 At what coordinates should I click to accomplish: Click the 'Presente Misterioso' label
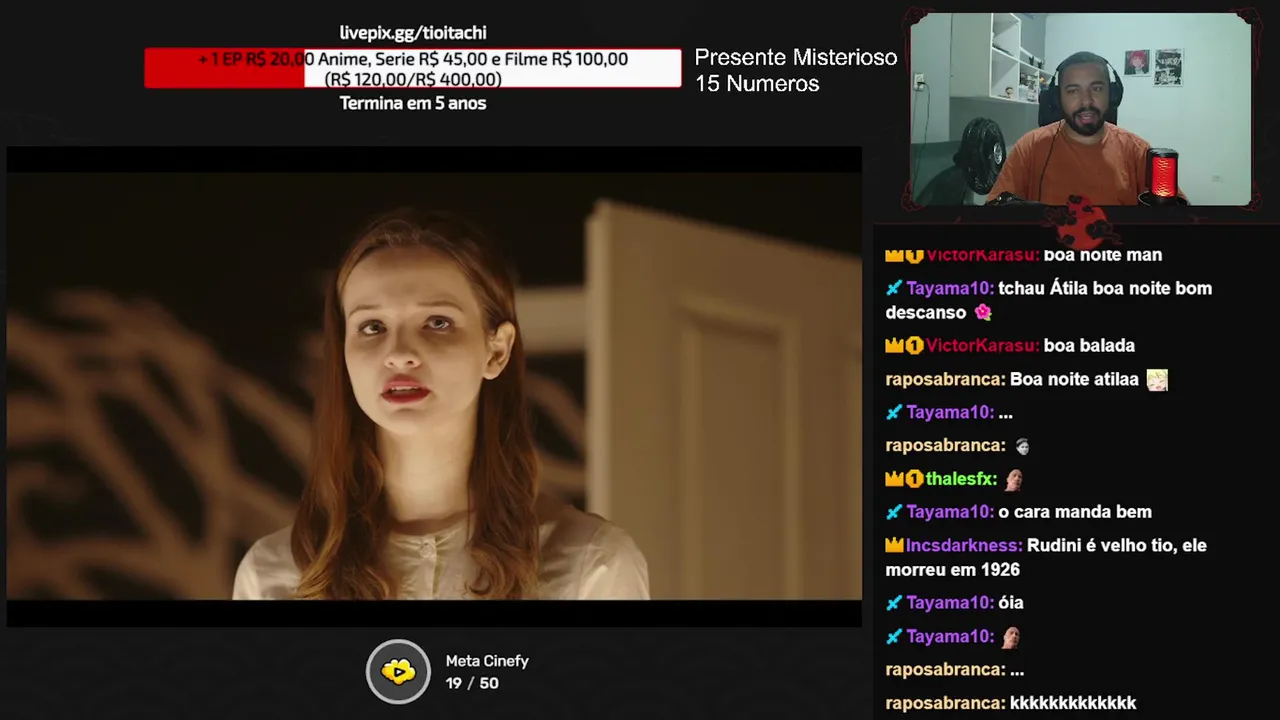(796, 58)
